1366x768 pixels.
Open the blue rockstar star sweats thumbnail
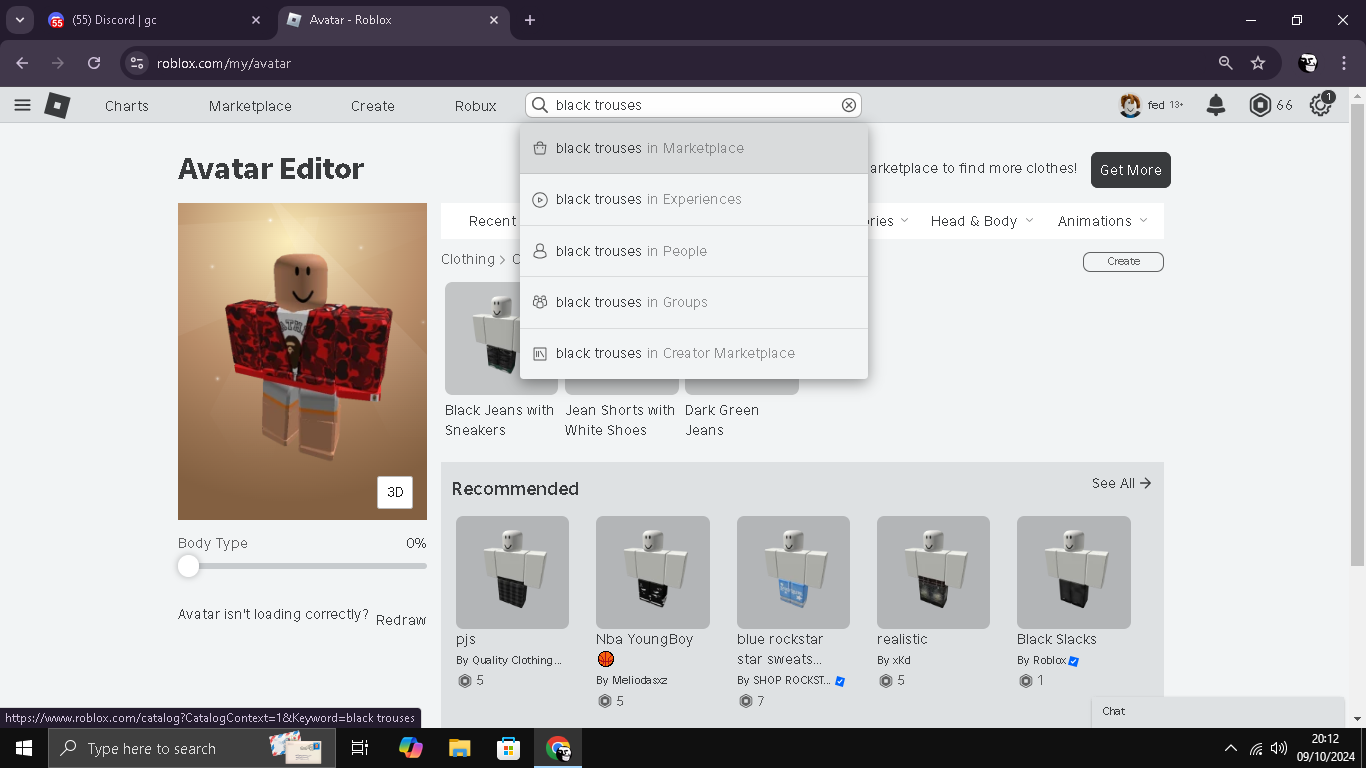pyautogui.click(x=793, y=572)
